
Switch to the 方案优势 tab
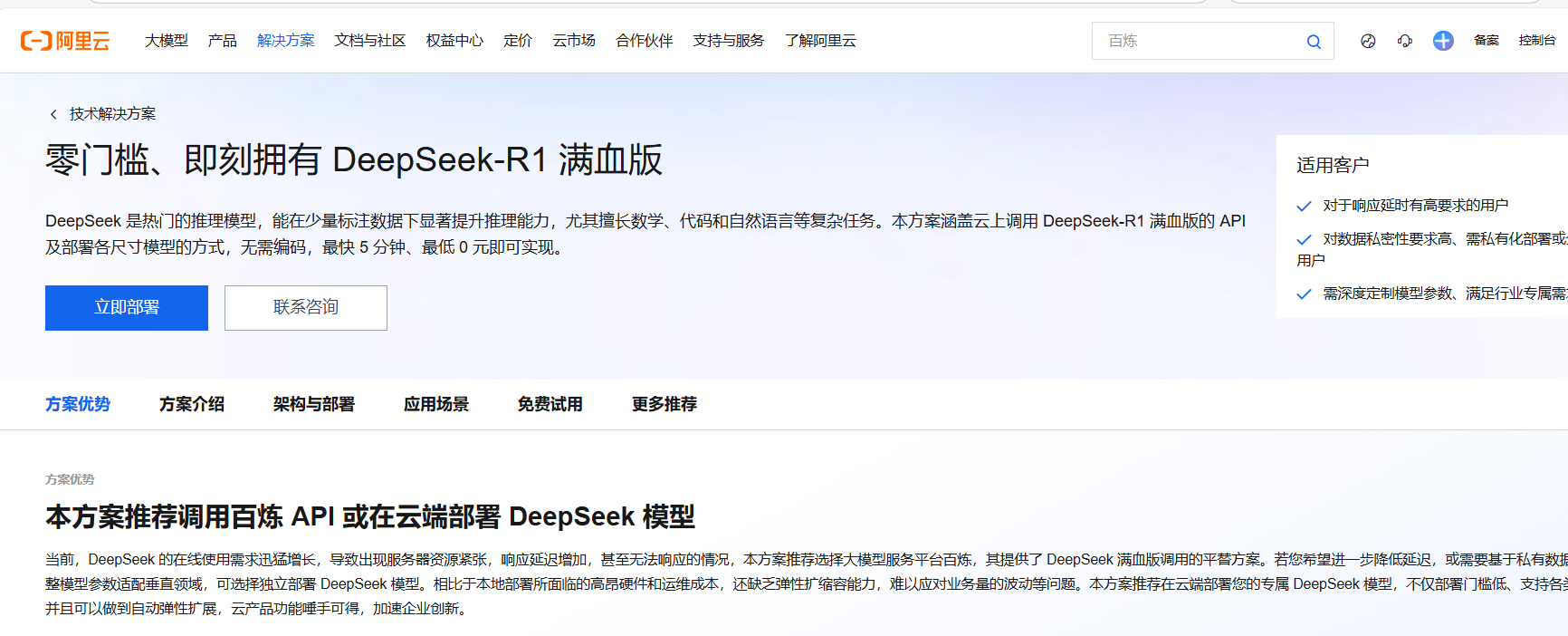click(x=78, y=404)
